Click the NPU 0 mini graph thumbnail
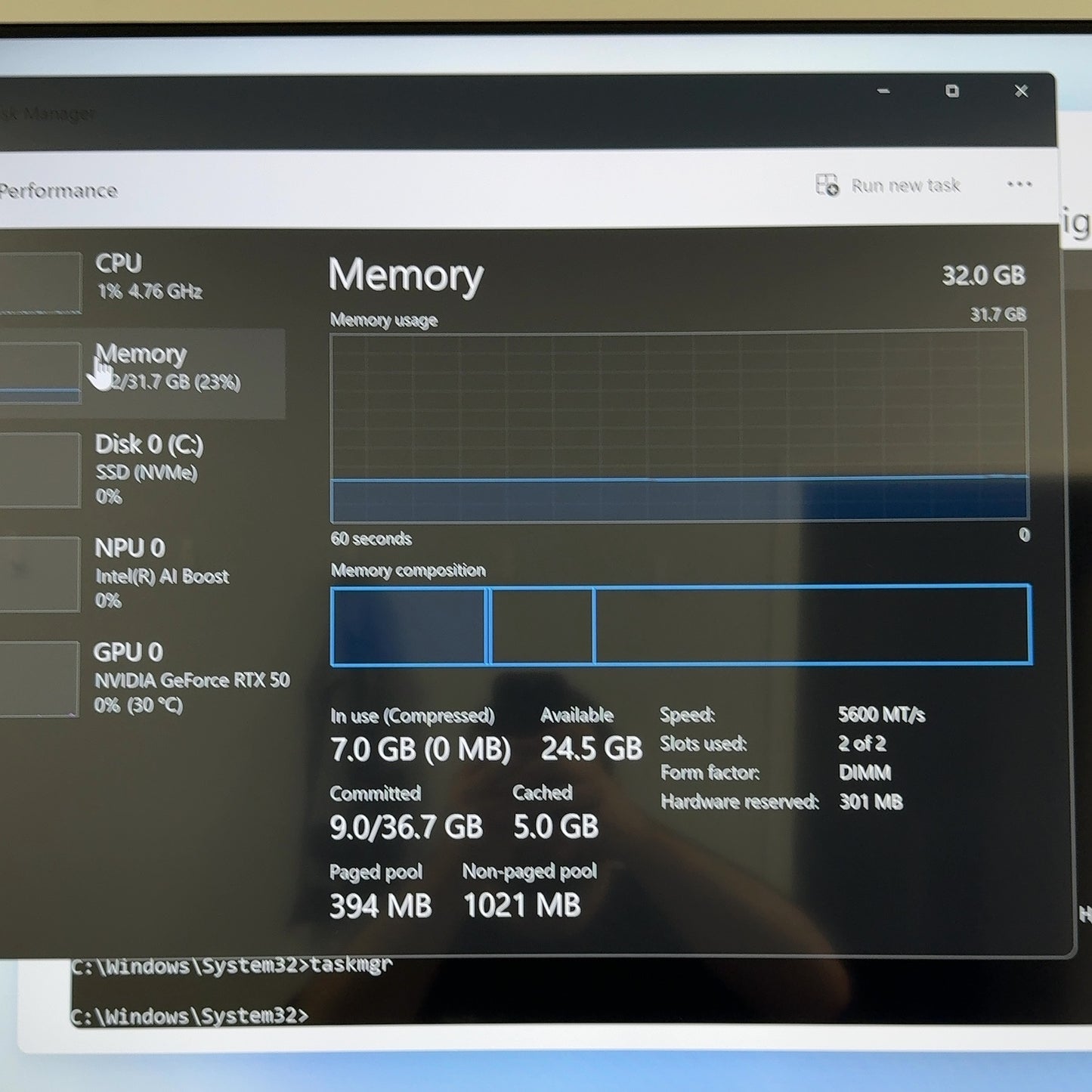Viewport: 1092px width, 1092px height. pos(39,574)
